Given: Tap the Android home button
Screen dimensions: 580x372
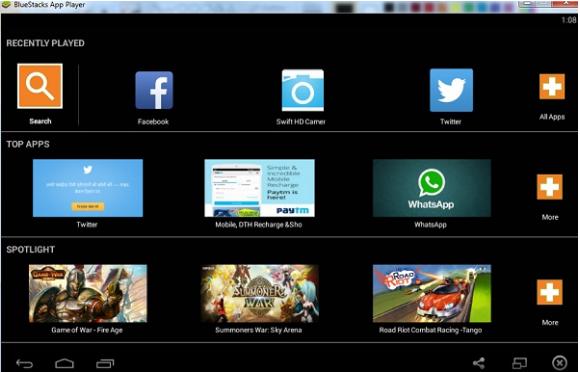Looking at the screenshot, I should click(x=64, y=363).
